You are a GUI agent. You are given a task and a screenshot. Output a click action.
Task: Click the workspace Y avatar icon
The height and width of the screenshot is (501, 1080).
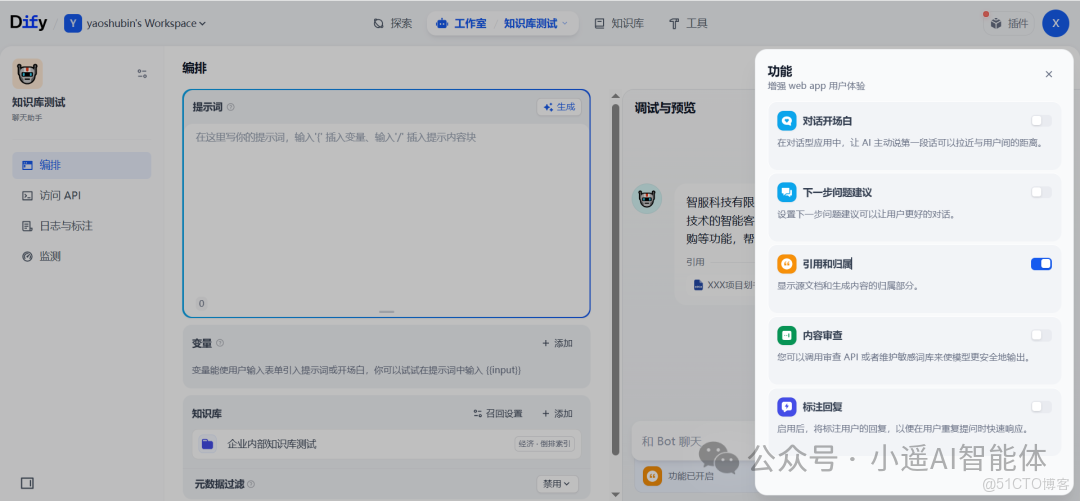click(73, 23)
